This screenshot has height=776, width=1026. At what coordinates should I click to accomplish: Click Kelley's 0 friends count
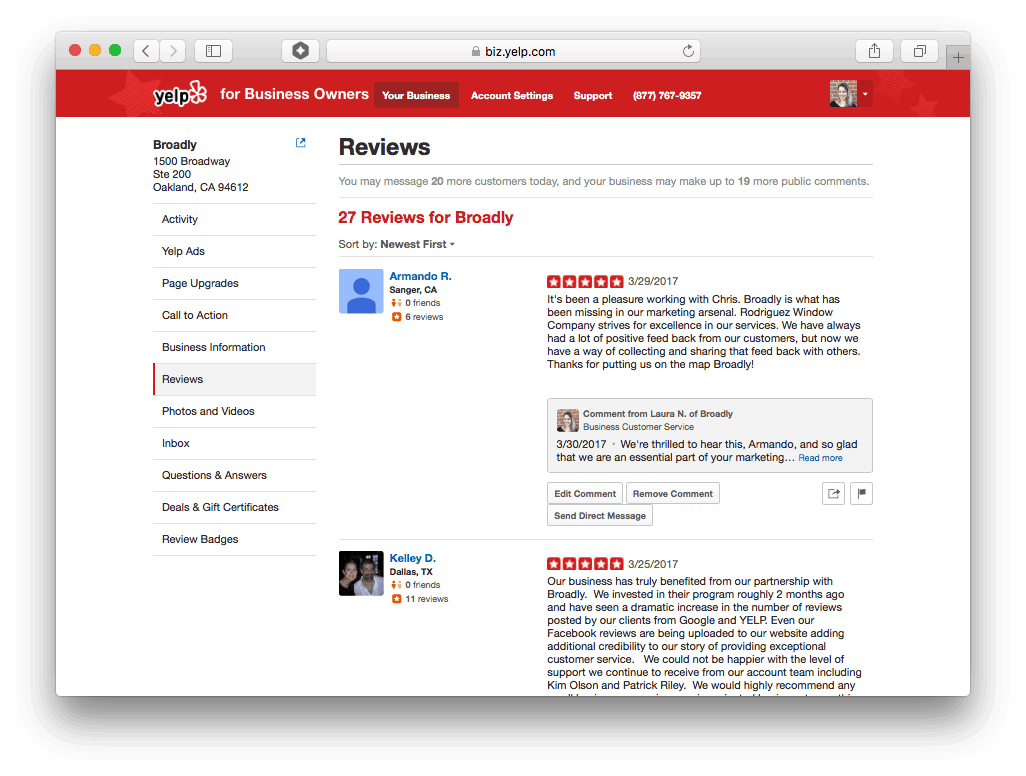(423, 585)
